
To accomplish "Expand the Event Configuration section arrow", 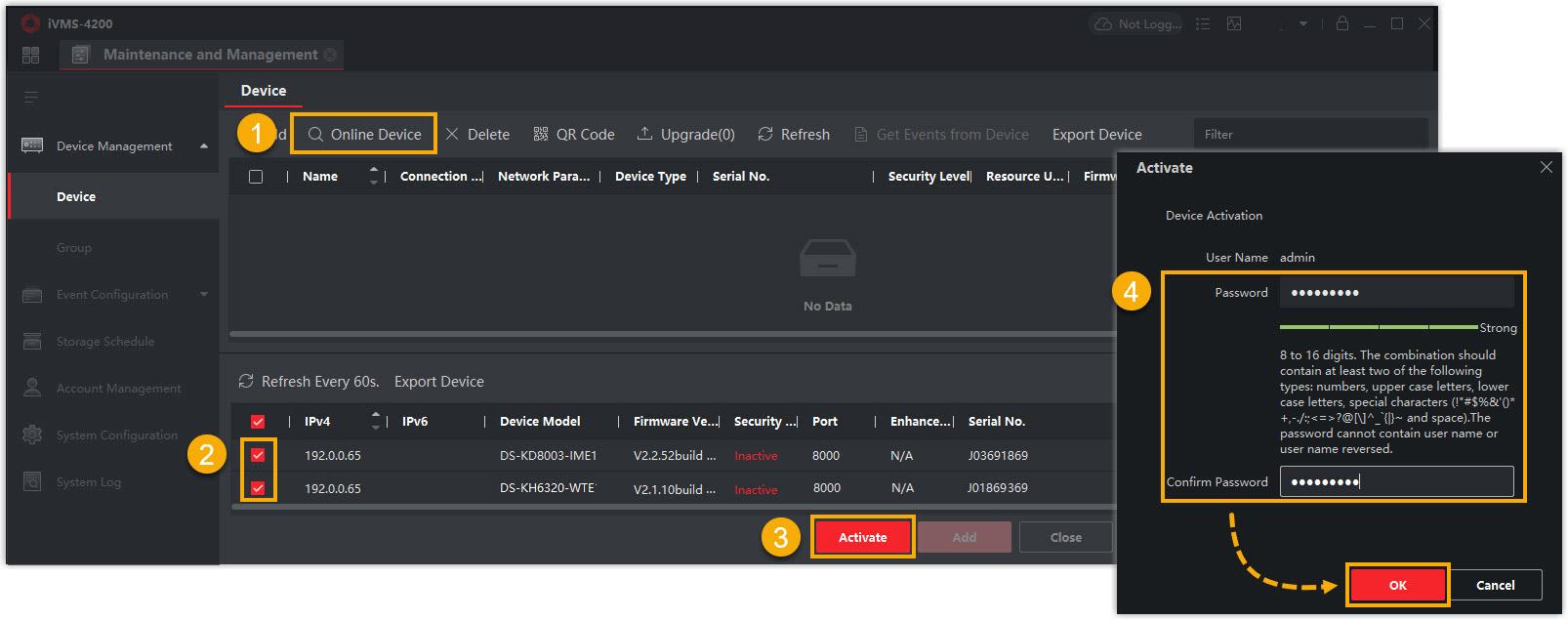I will (x=204, y=295).
